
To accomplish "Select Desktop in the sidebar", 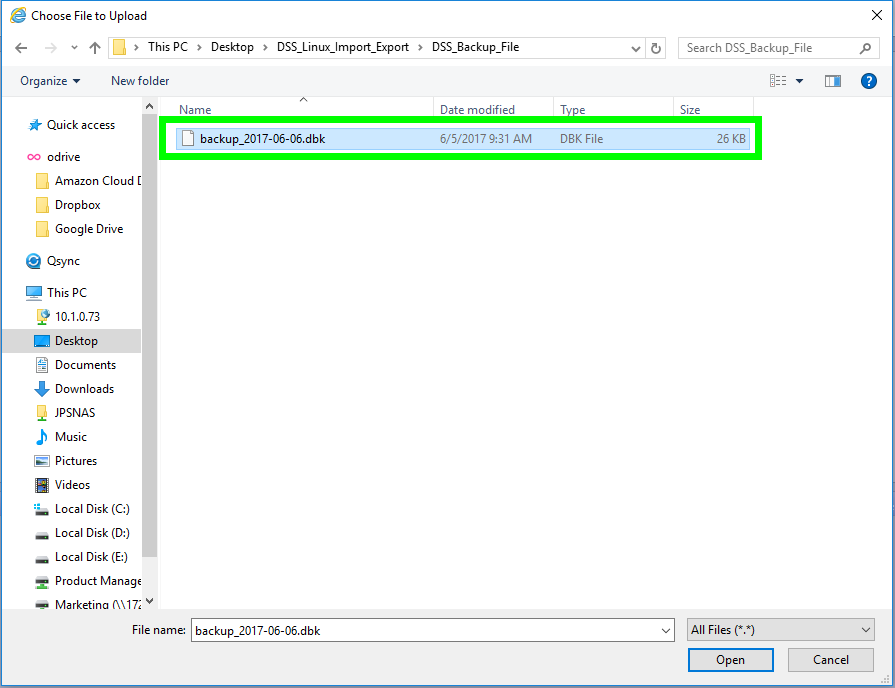I will 76,341.
